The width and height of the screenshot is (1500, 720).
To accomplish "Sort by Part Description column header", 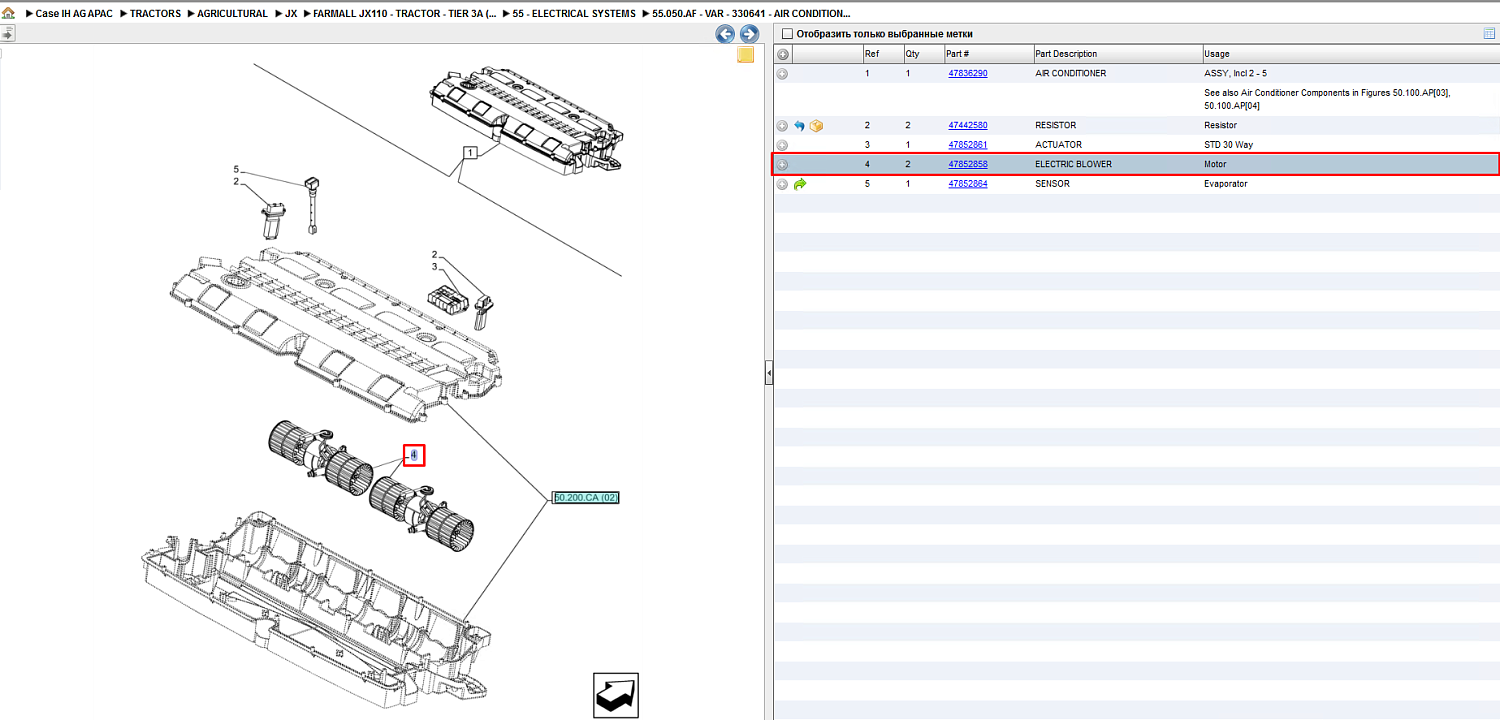I will pyautogui.click(x=1117, y=54).
